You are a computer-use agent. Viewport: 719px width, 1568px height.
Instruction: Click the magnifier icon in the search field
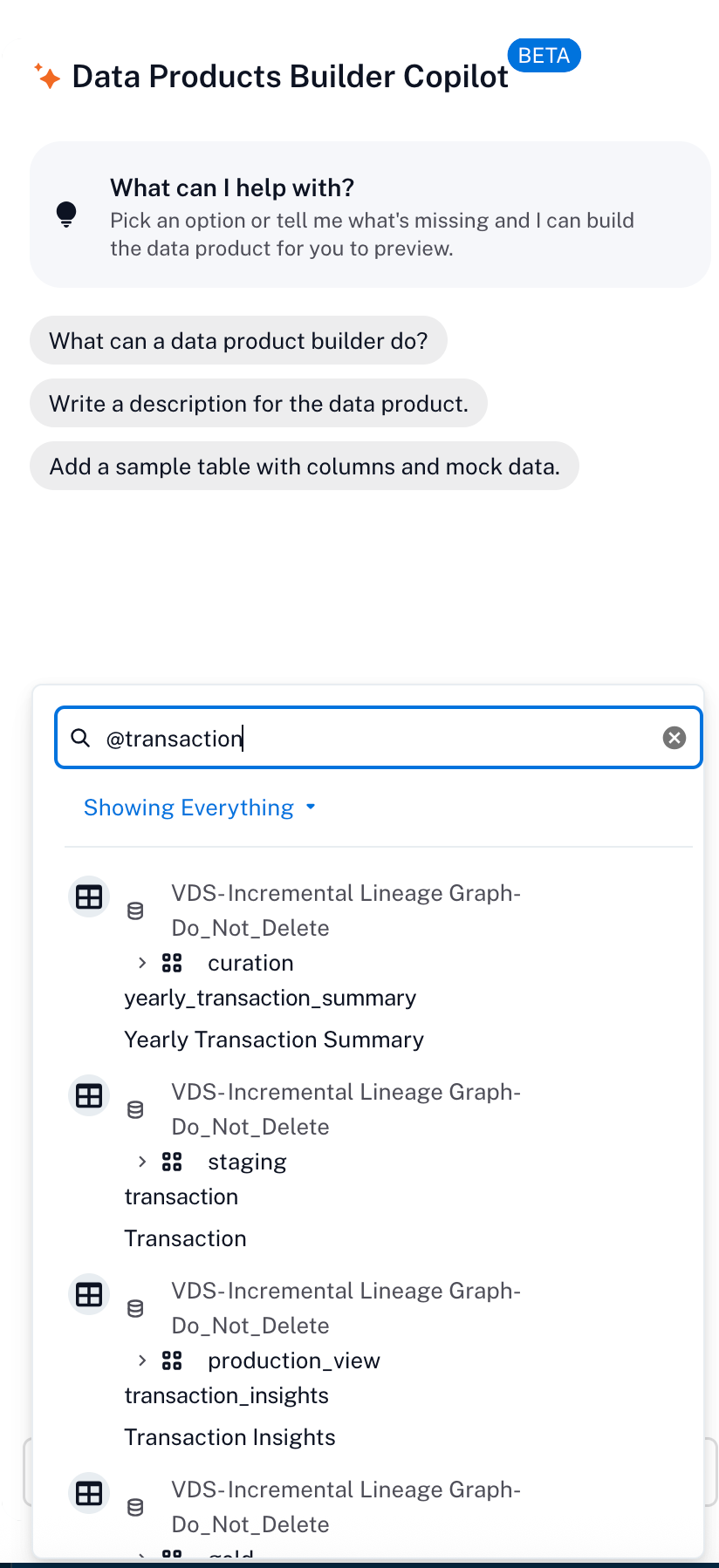coord(80,738)
